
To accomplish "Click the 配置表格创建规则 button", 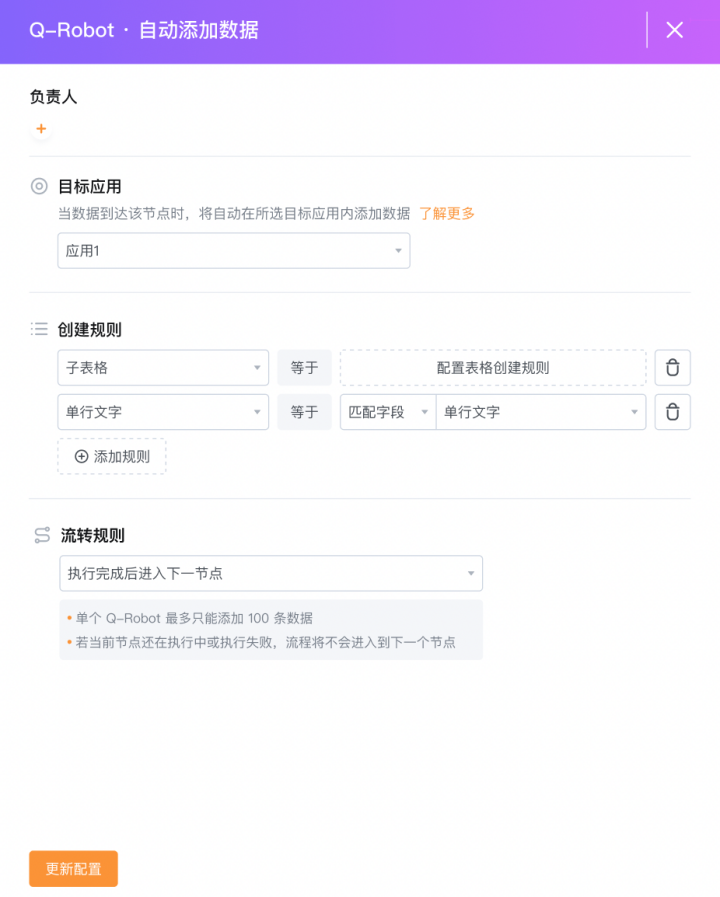I will coord(493,367).
